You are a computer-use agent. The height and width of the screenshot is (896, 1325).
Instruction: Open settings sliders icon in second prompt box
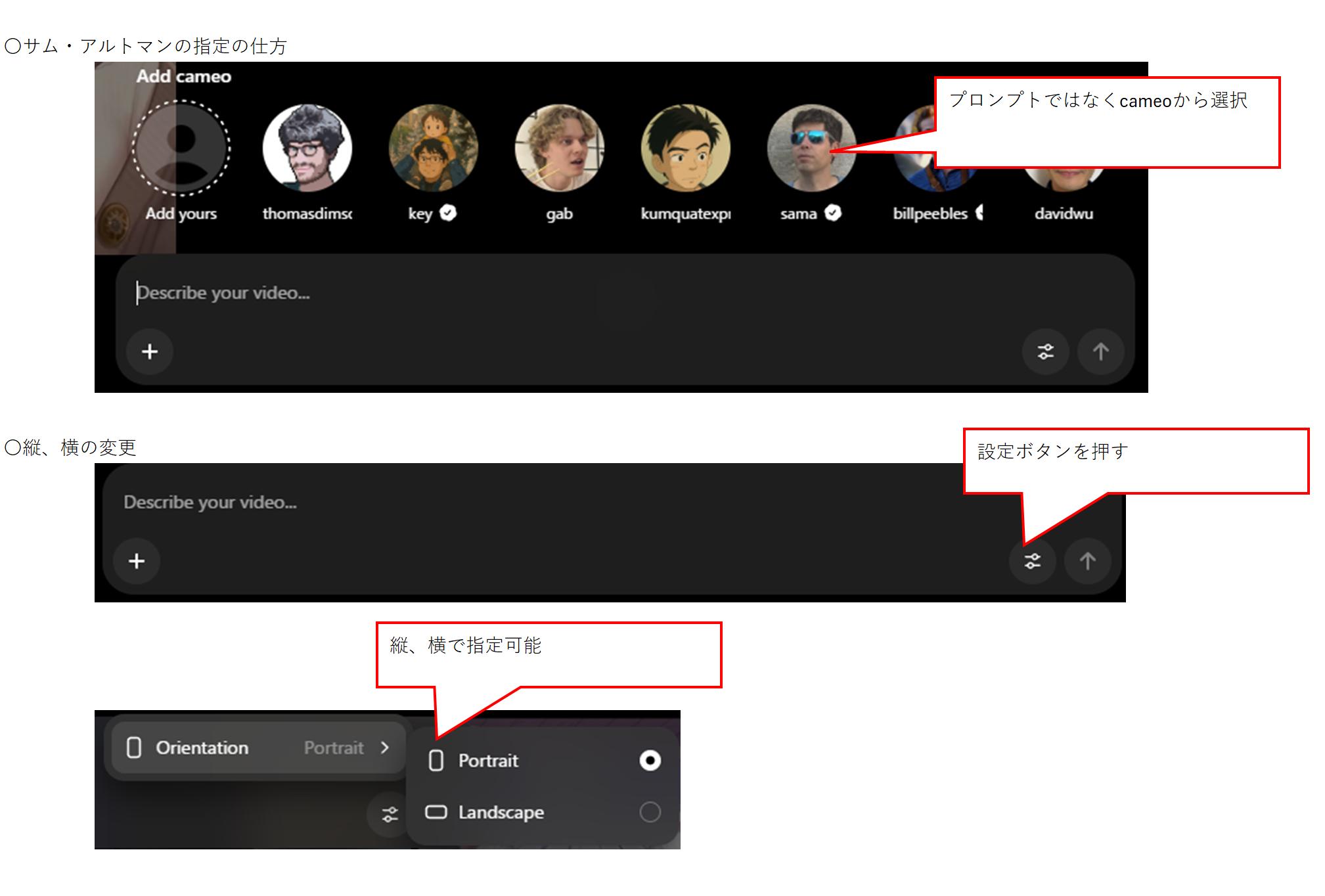click(1032, 561)
